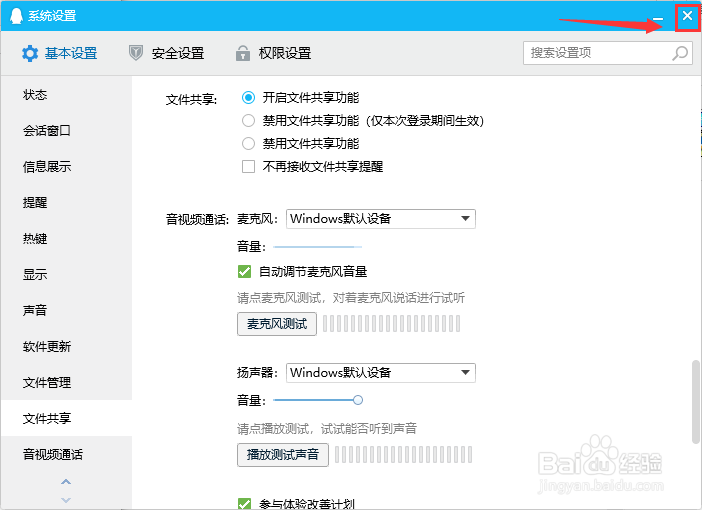Viewport: 702px width, 510px height.
Task: Click the hint text 请点麦克风测试，对着麦克风说话进行试听
Action: [351, 298]
